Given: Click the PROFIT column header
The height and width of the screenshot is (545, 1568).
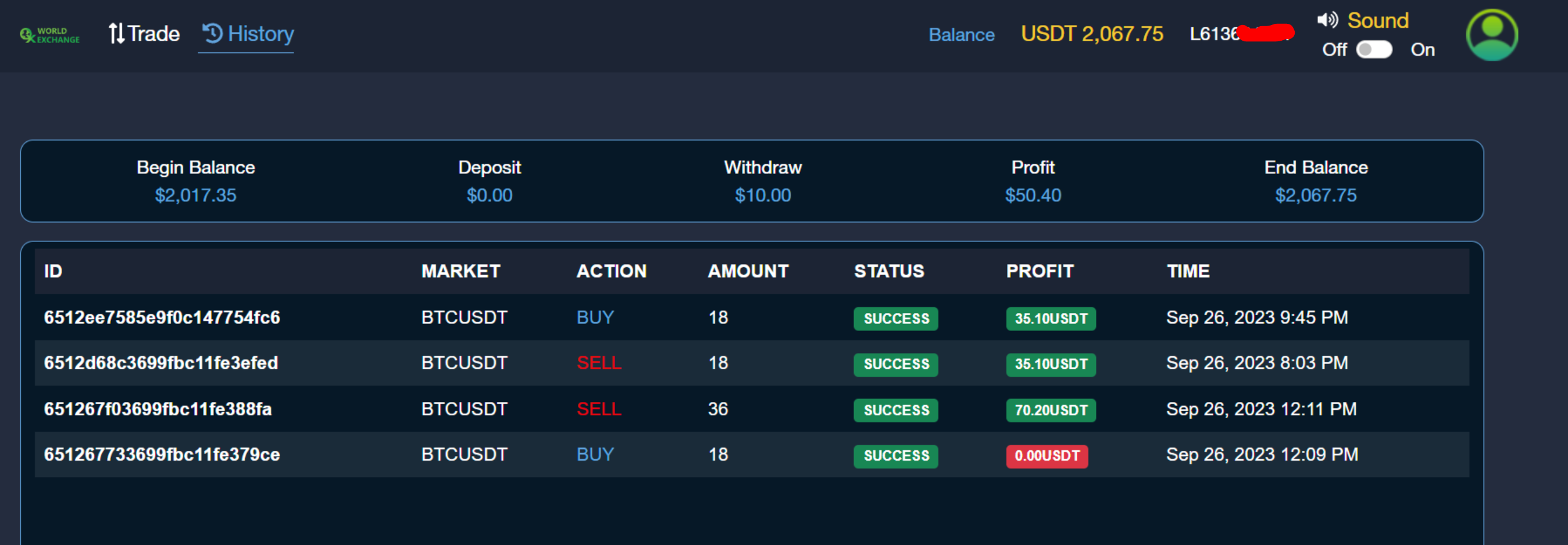Looking at the screenshot, I should (1039, 271).
